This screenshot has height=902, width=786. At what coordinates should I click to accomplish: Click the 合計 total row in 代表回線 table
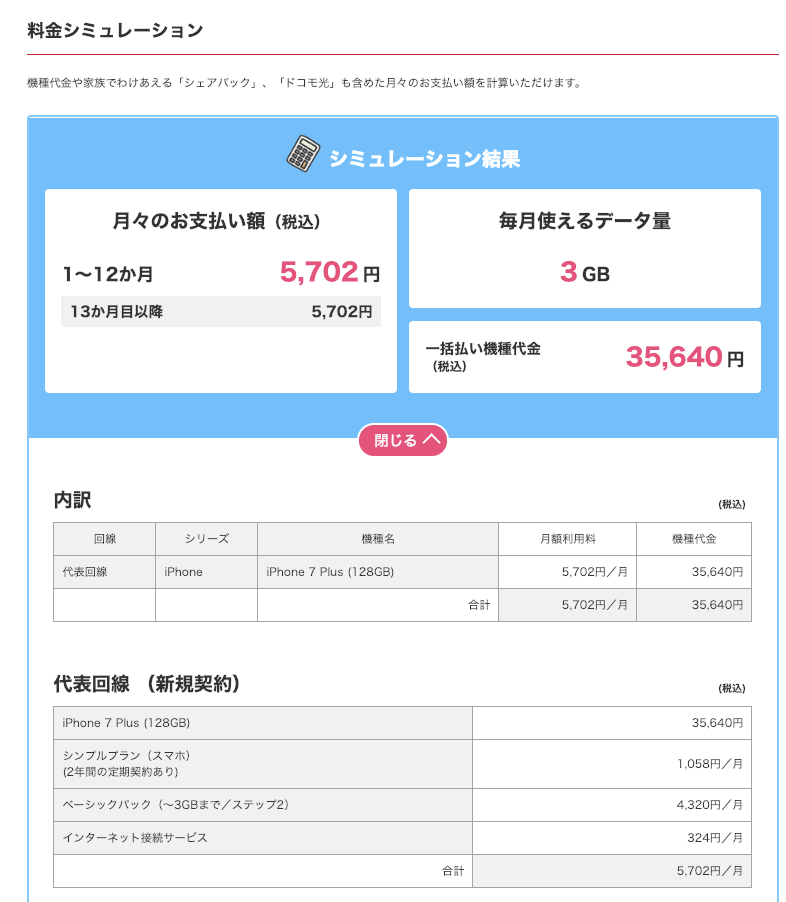point(400,871)
